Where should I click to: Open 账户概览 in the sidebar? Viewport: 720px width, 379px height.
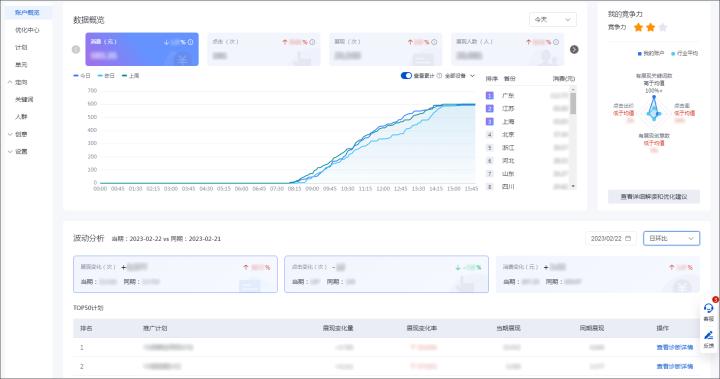coord(27,12)
